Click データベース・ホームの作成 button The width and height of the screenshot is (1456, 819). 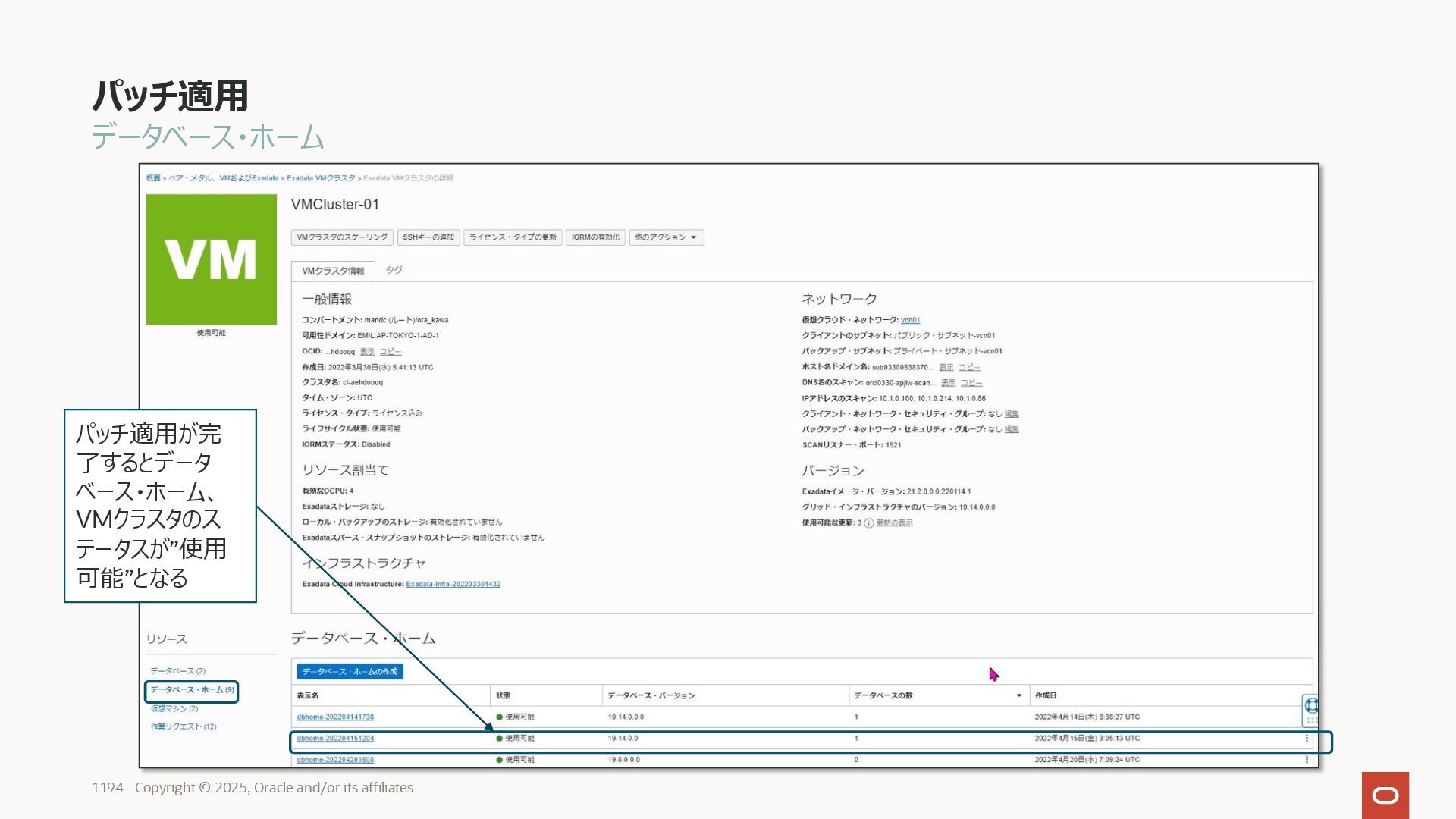[350, 671]
